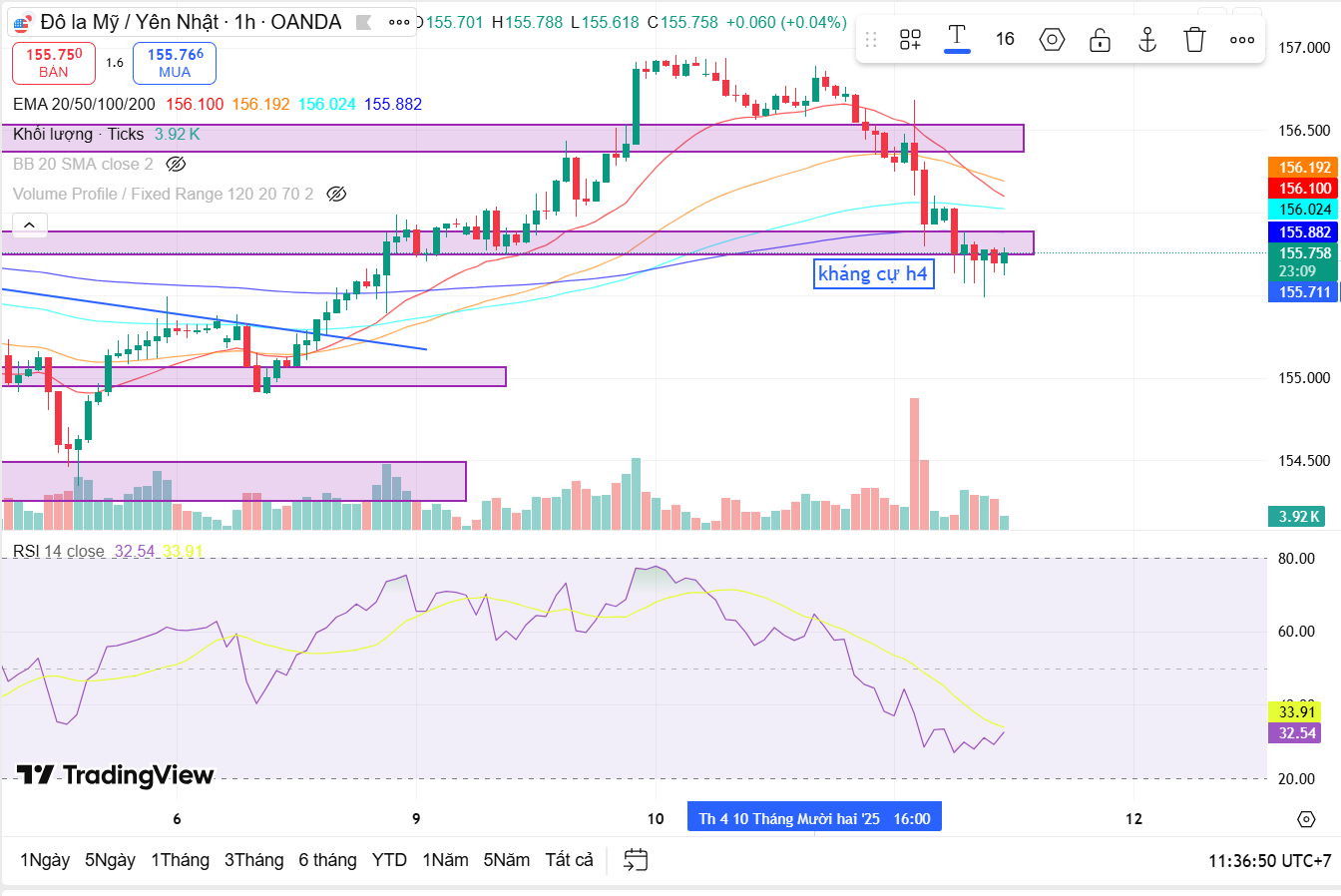Select the YTD time range
Screen dimensions: 1341x896
[x=389, y=860]
